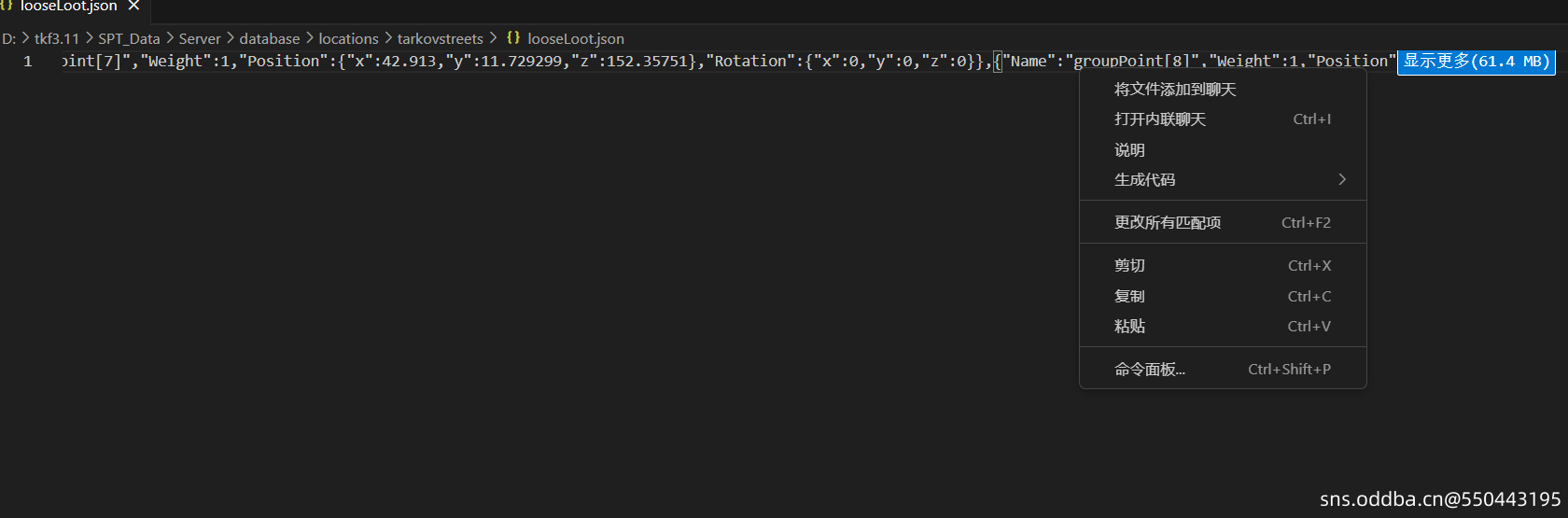Viewport: 1568px width, 518px height.
Task: Select the database breadcrumb item
Action: (x=270, y=38)
